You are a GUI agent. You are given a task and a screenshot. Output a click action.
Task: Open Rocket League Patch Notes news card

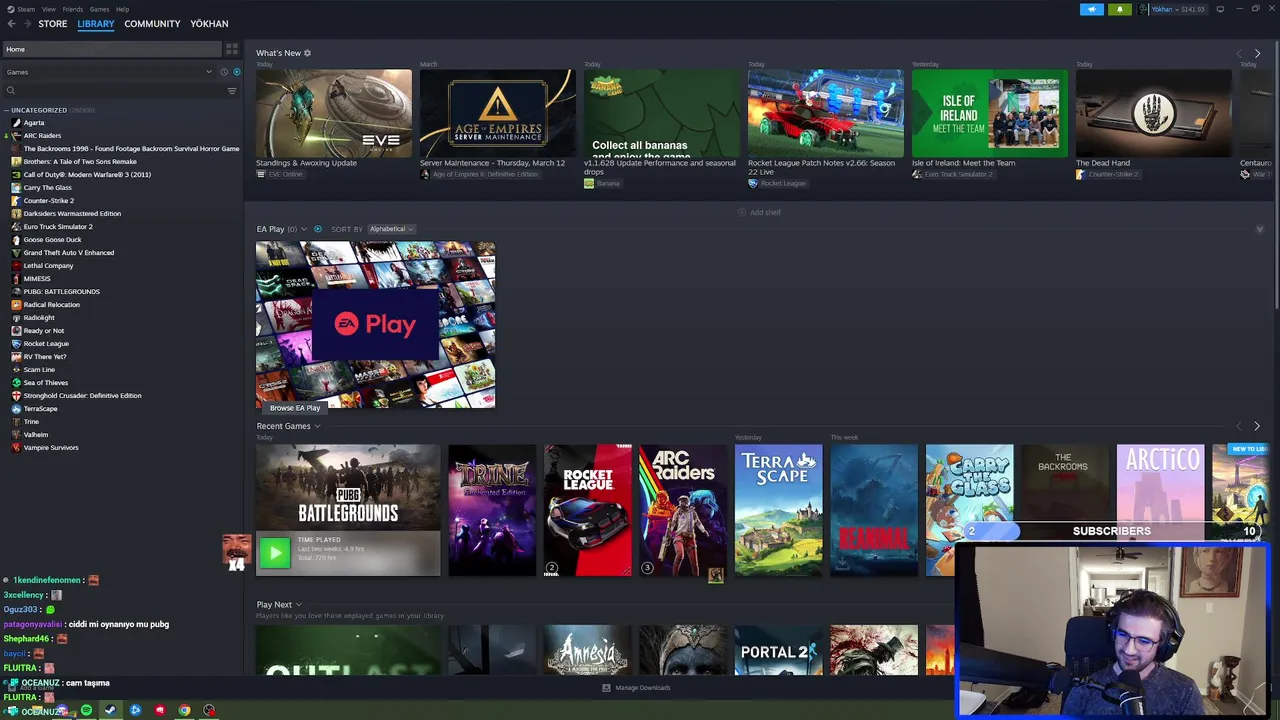(x=825, y=113)
